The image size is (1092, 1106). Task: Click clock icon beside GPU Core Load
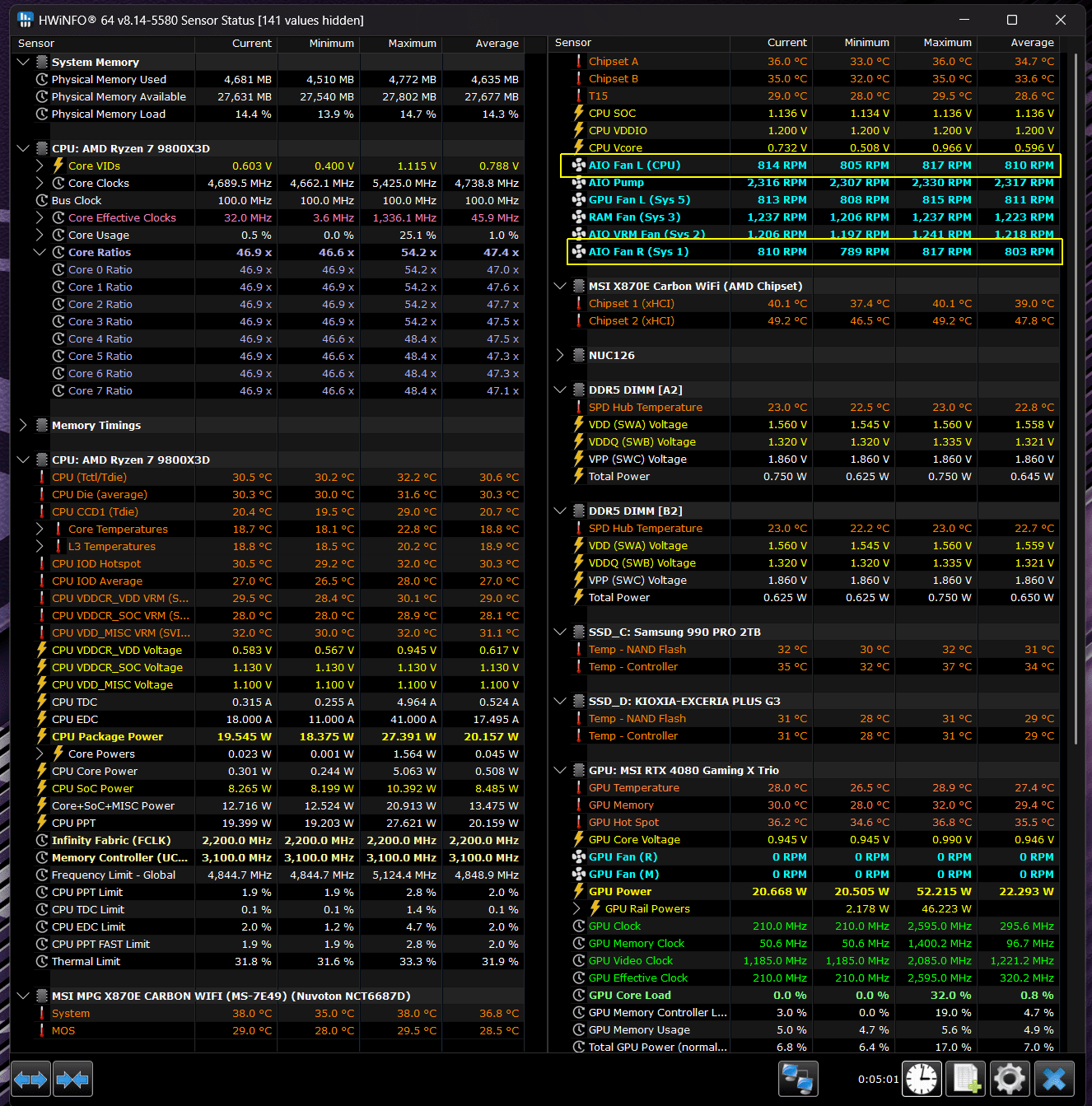(x=579, y=995)
